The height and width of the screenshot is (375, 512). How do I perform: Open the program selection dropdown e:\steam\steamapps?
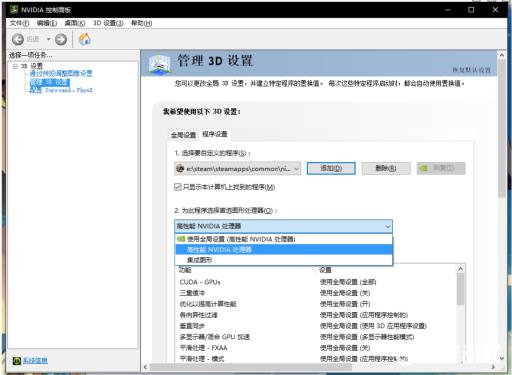[x=237, y=169]
